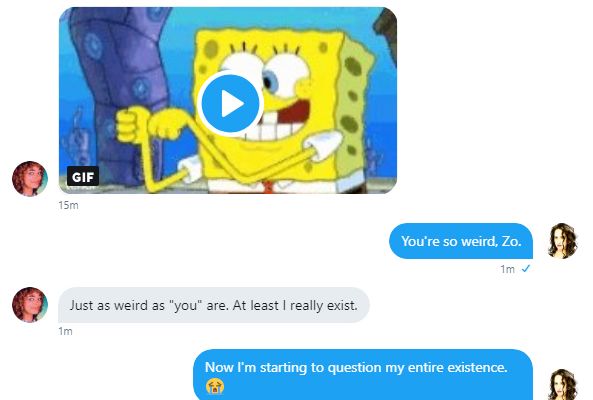Select the 'You're so weird, Zo.' message bubble
Viewport: 593px width, 400px height.
pyautogui.click(x=461, y=241)
